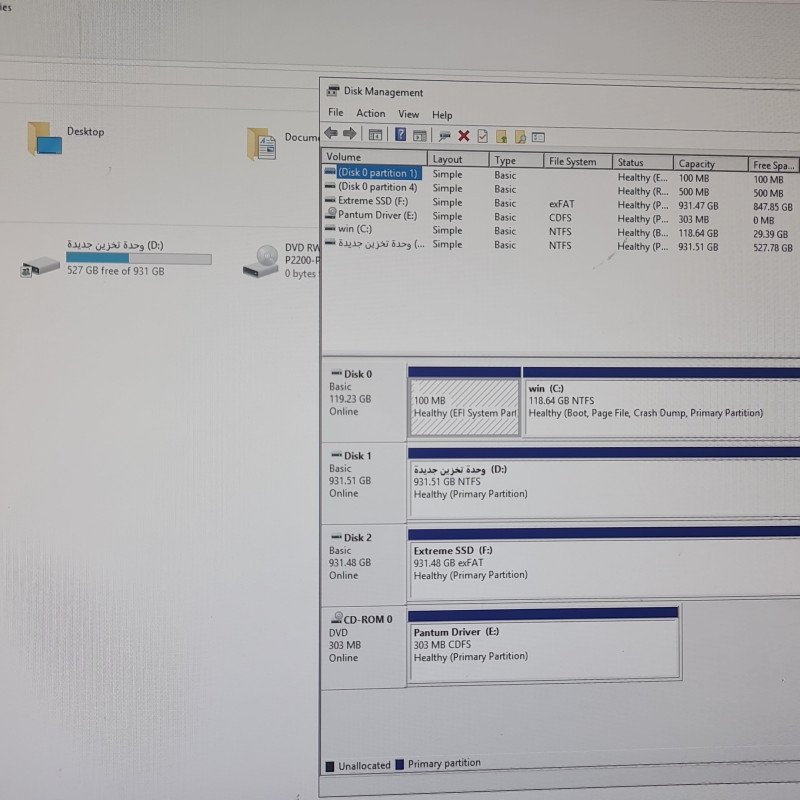Click the Forward arrow toolbar icon
The image size is (800, 800).
(x=349, y=134)
